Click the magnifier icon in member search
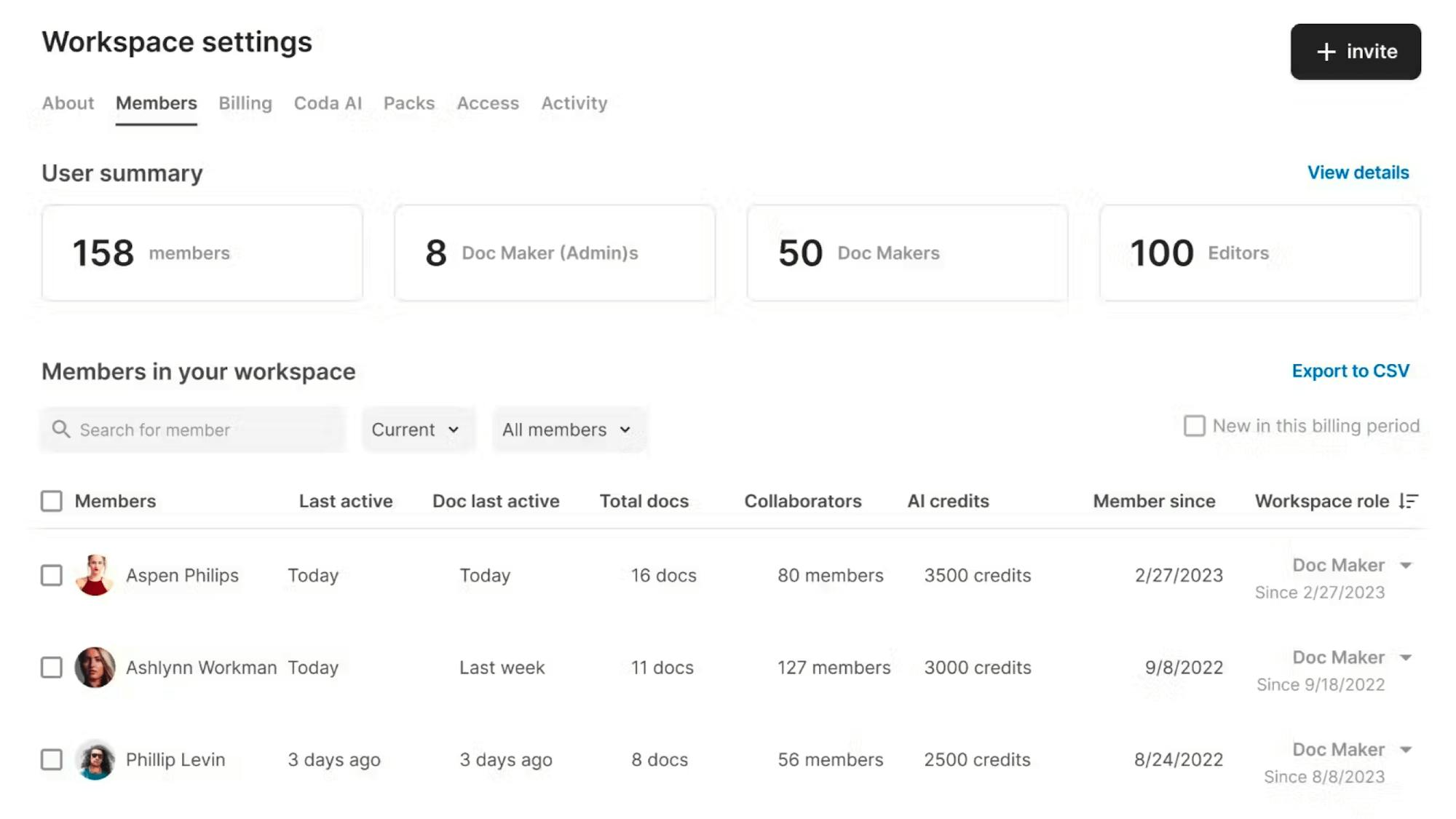The image size is (1456, 819). pyautogui.click(x=61, y=430)
